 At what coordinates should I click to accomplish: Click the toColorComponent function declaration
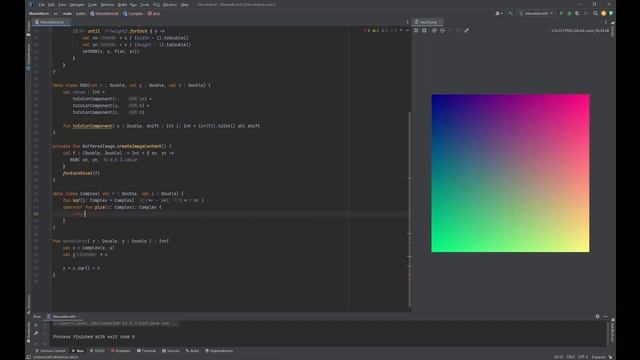pos(162,126)
